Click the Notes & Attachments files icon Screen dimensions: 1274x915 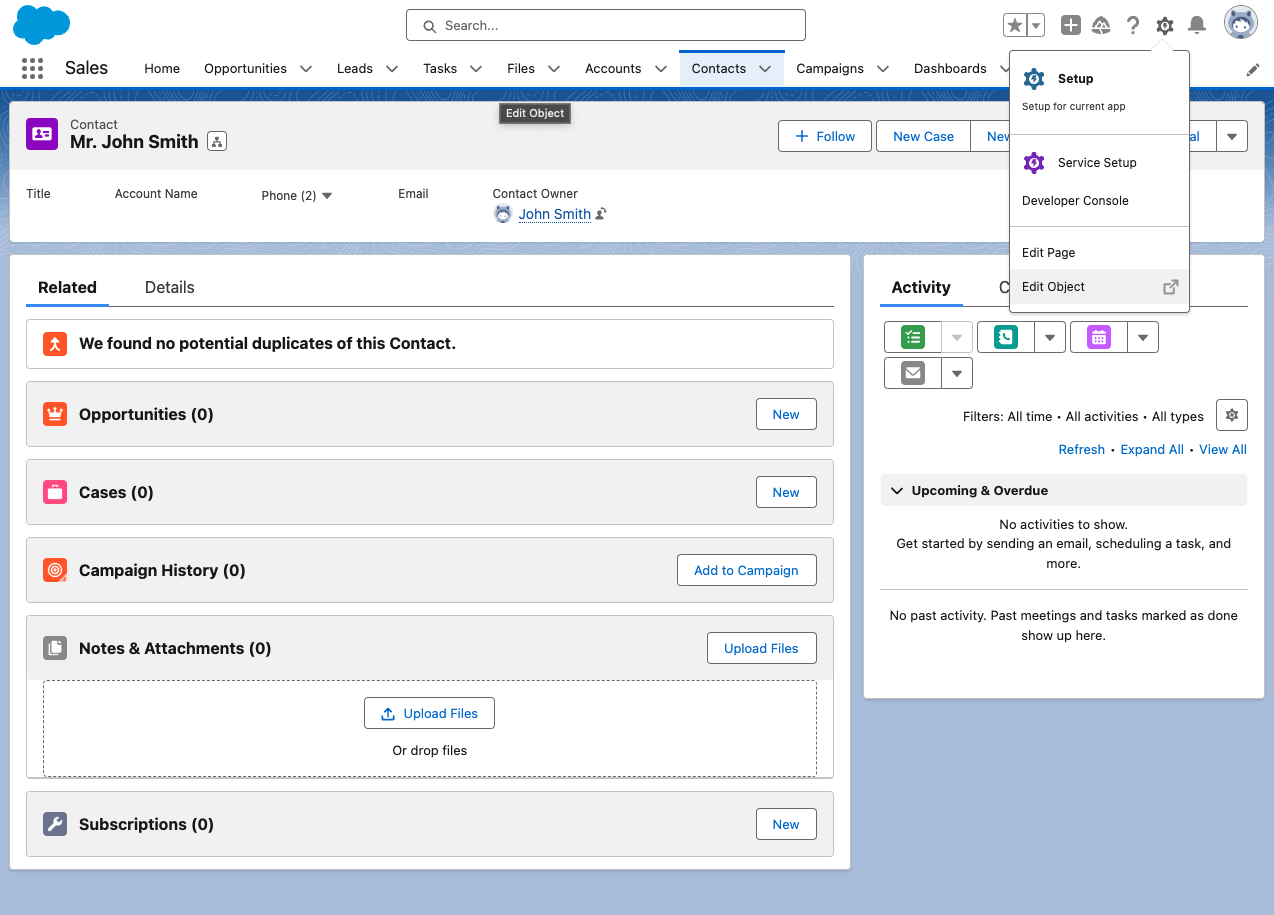pos(54,648)
